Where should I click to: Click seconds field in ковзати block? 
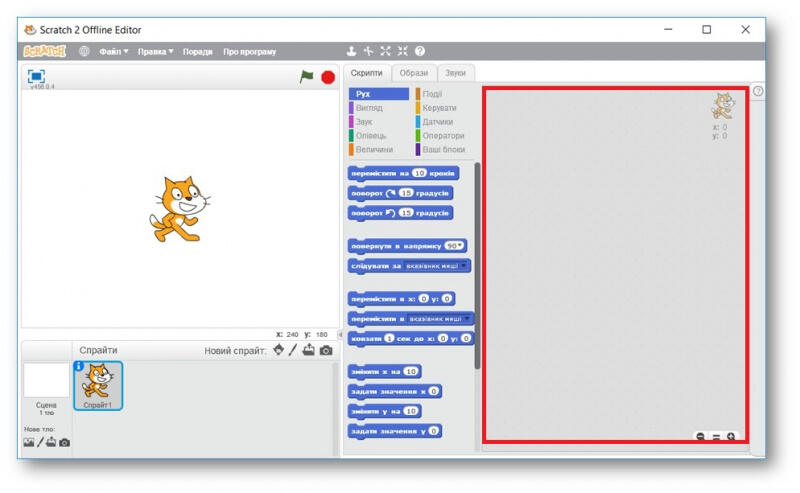[x=389, y=338]
